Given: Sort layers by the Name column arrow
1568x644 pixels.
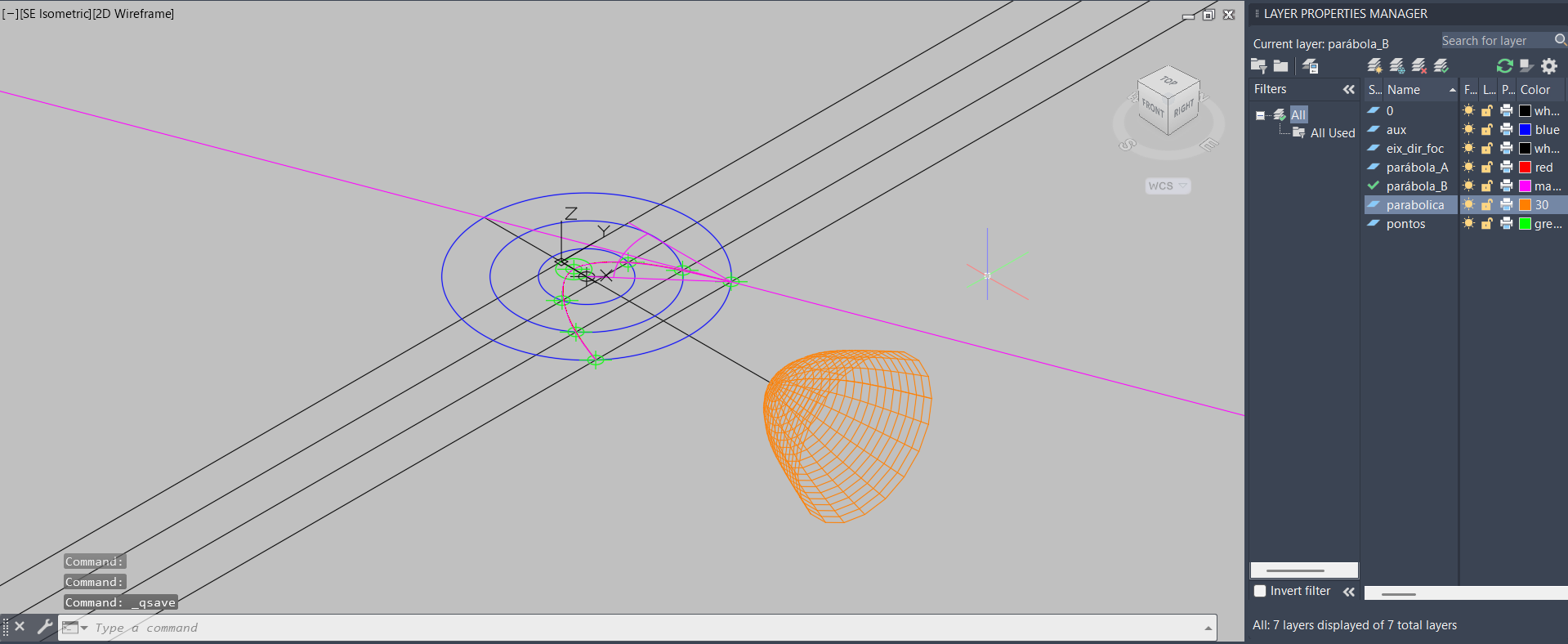Looking at the screenshot, I should click(1452, 90).
